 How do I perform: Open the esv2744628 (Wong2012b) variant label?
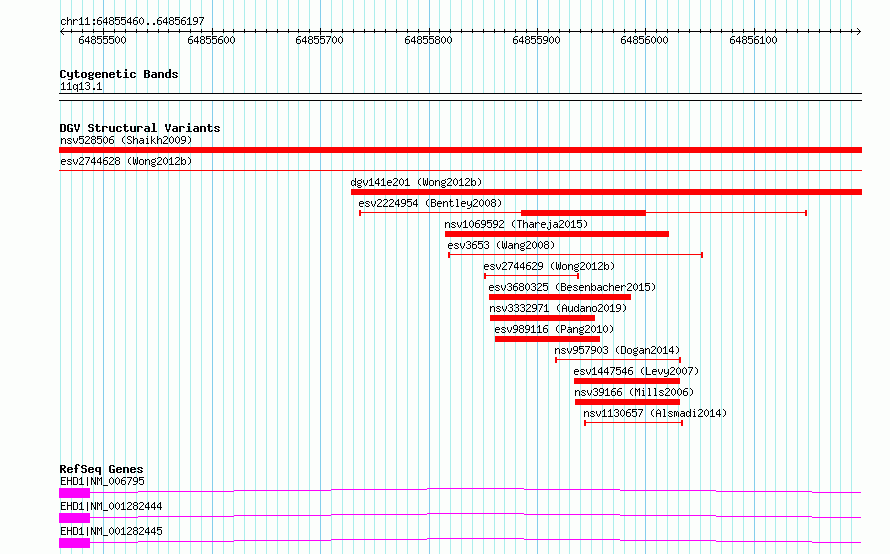click(126, 161)
